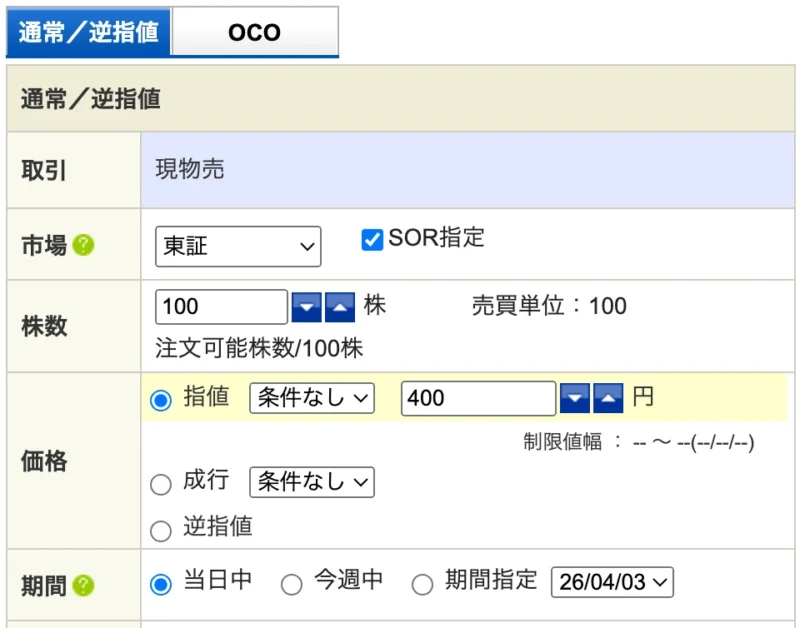Switch to the OCO tab
The width and height of the screenshot is (800, 628).
(253, 31)
